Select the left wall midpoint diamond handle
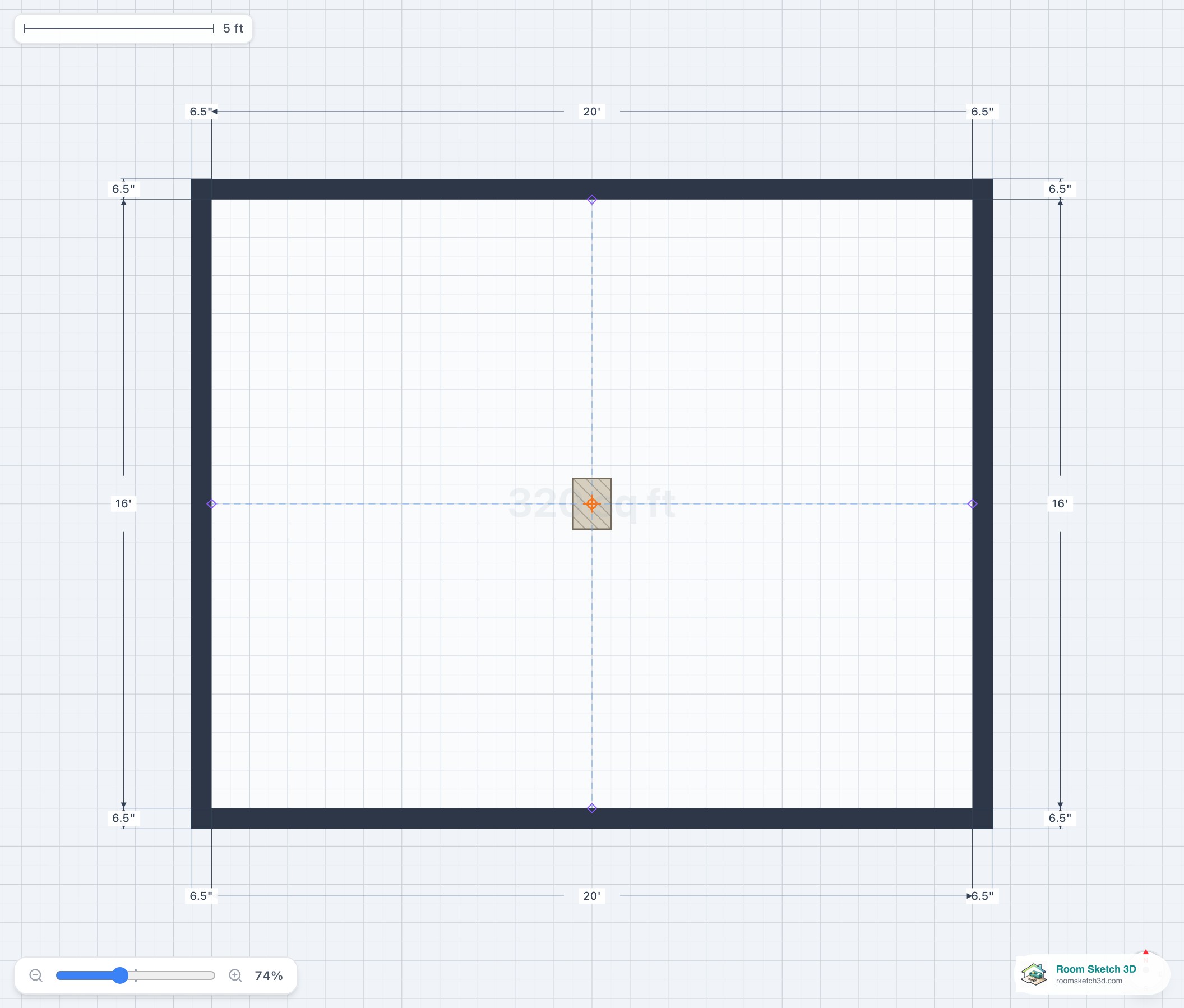 (x=211, y=504)
